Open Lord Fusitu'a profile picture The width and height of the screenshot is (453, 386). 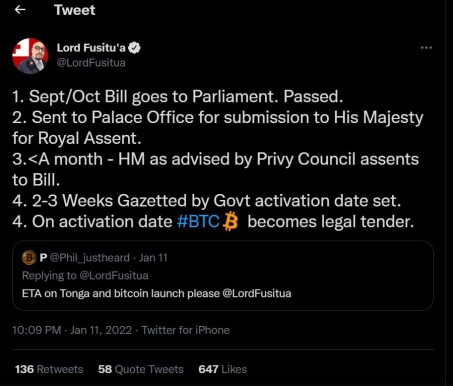coord(30,56)
